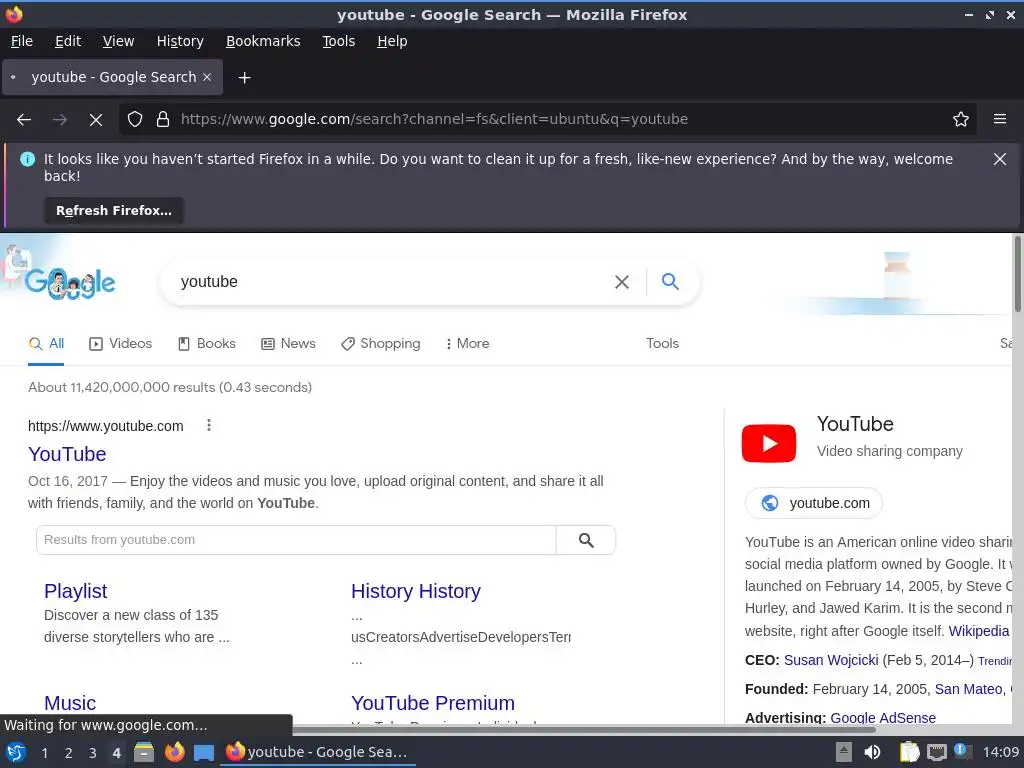Switch to workspace 1
1024x768 pixels.
(44, 753)
